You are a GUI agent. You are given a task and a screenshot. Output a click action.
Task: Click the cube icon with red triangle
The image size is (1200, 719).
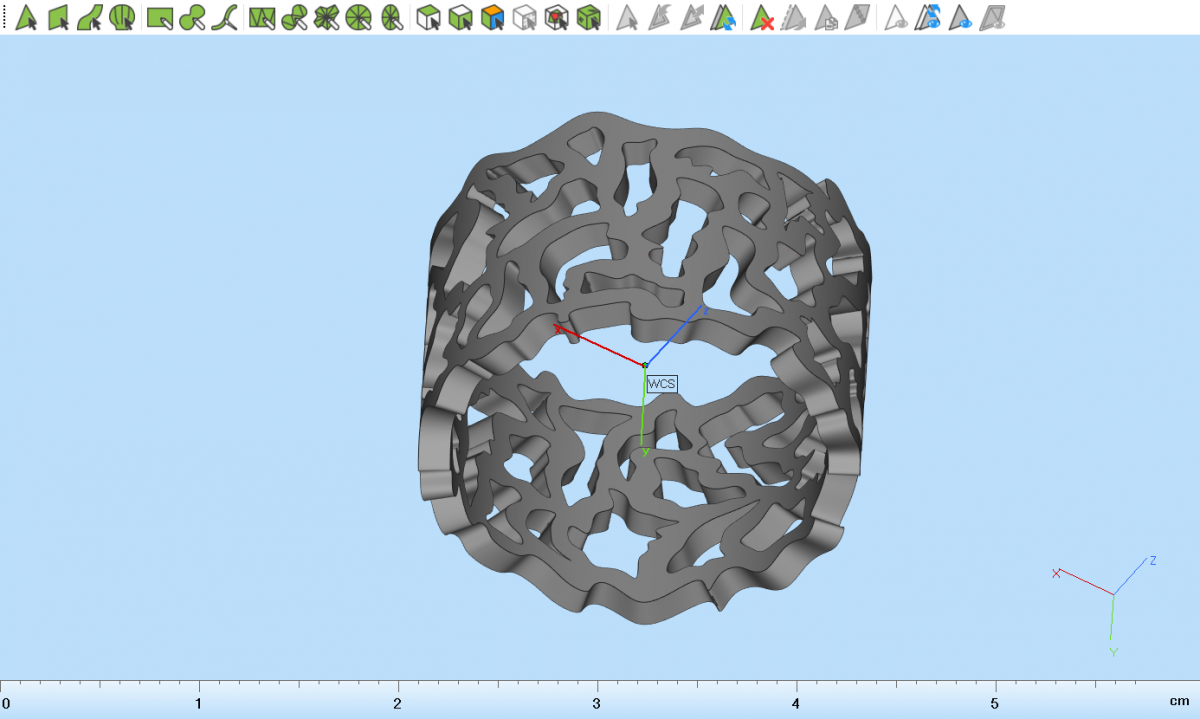click(x=557, y=17)
